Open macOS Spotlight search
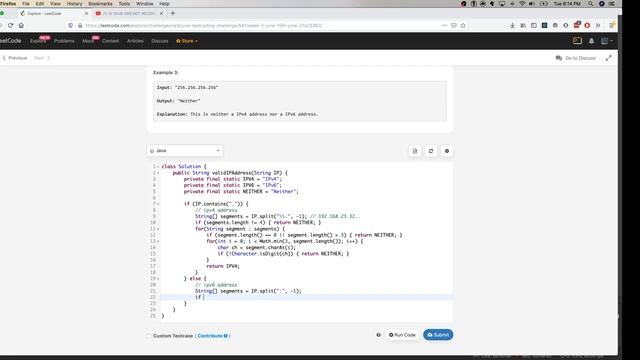The image size is (640, 360). [x=591, y=4]
